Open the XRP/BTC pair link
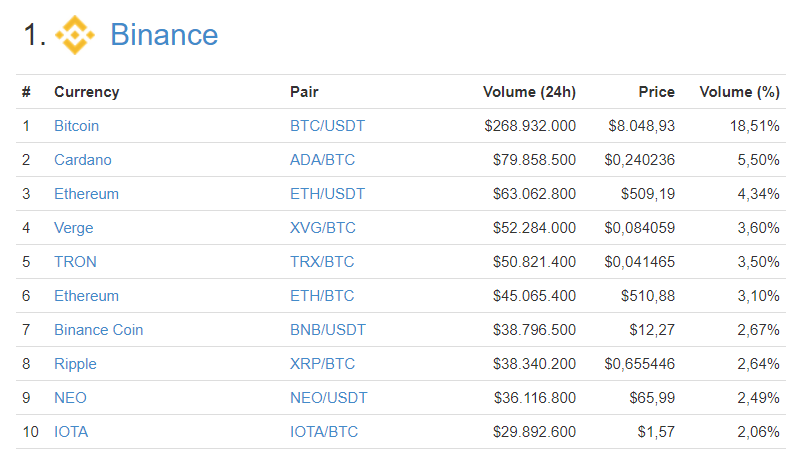801x457 pixels. (322, 364)
